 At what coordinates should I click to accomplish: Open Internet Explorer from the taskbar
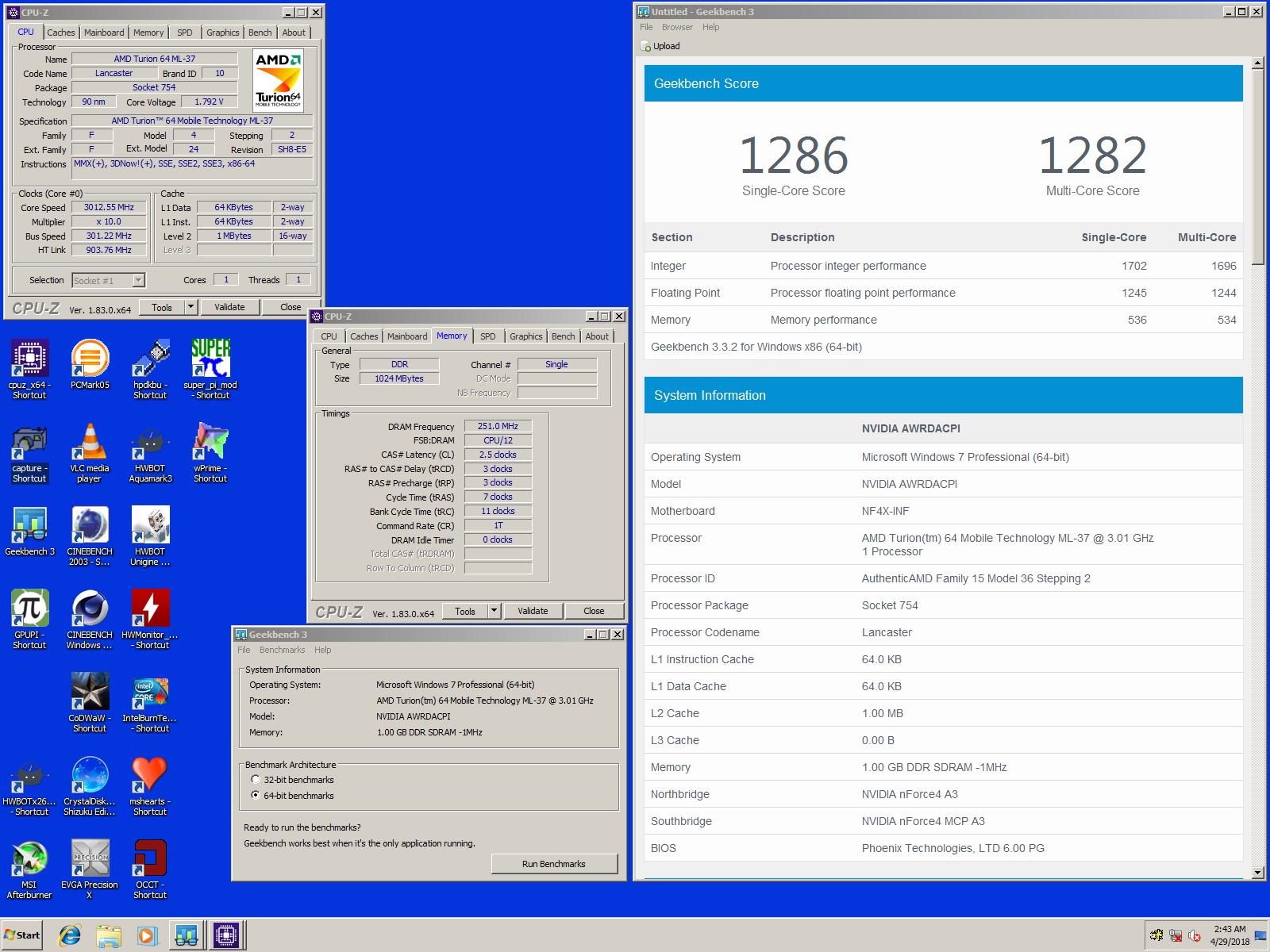(70, 935)
